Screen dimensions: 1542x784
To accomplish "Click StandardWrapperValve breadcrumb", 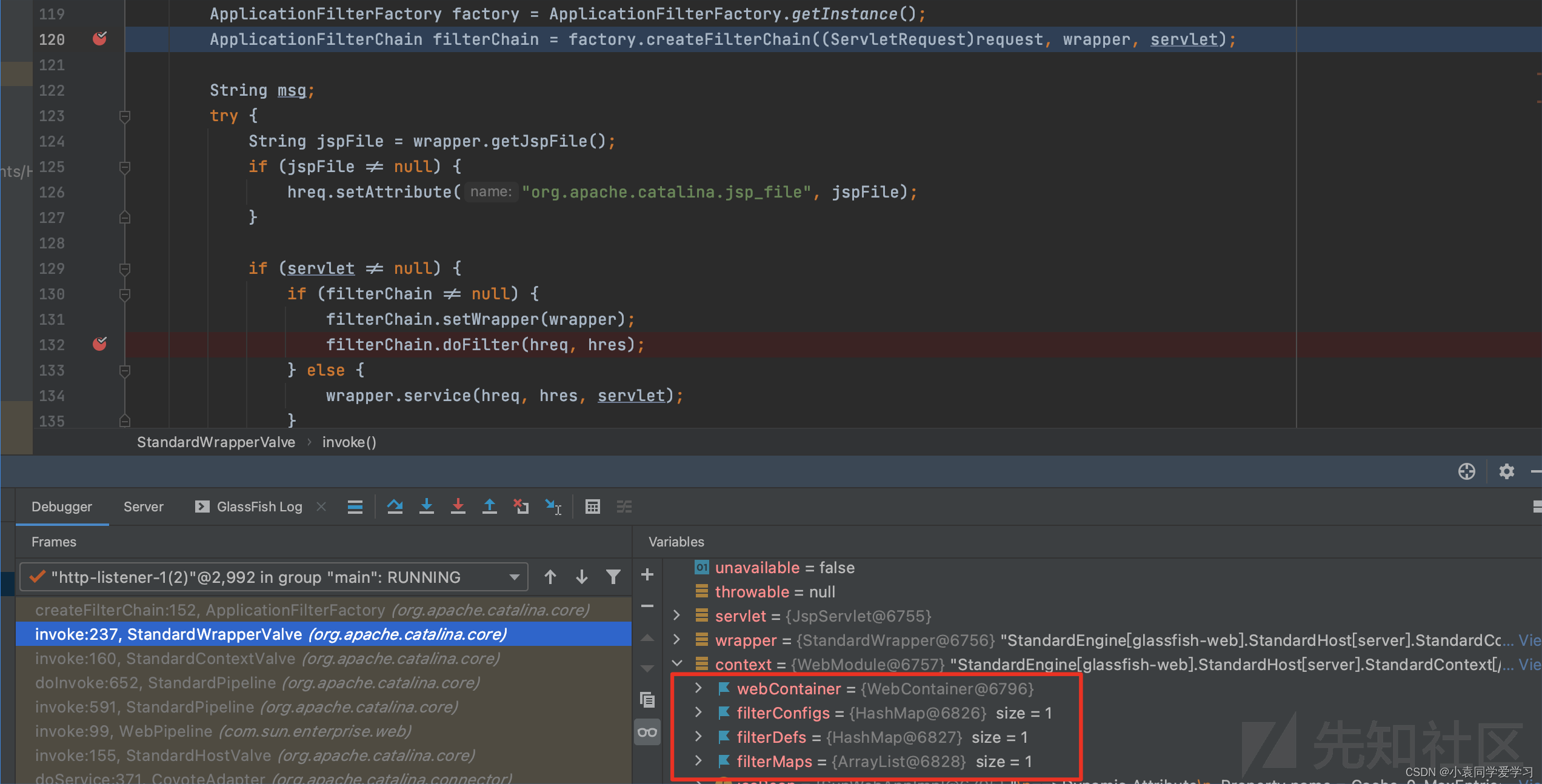I will click(x=216, y=442).
